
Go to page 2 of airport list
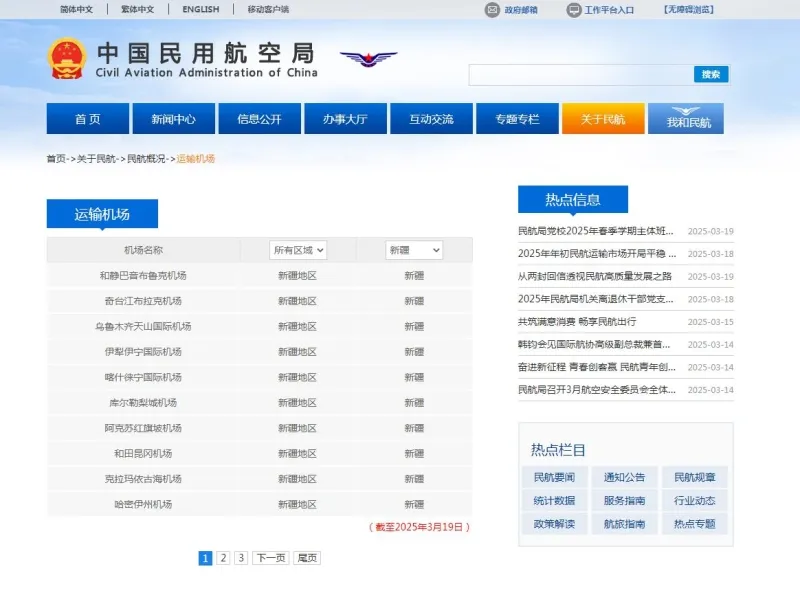coord(223,558)
